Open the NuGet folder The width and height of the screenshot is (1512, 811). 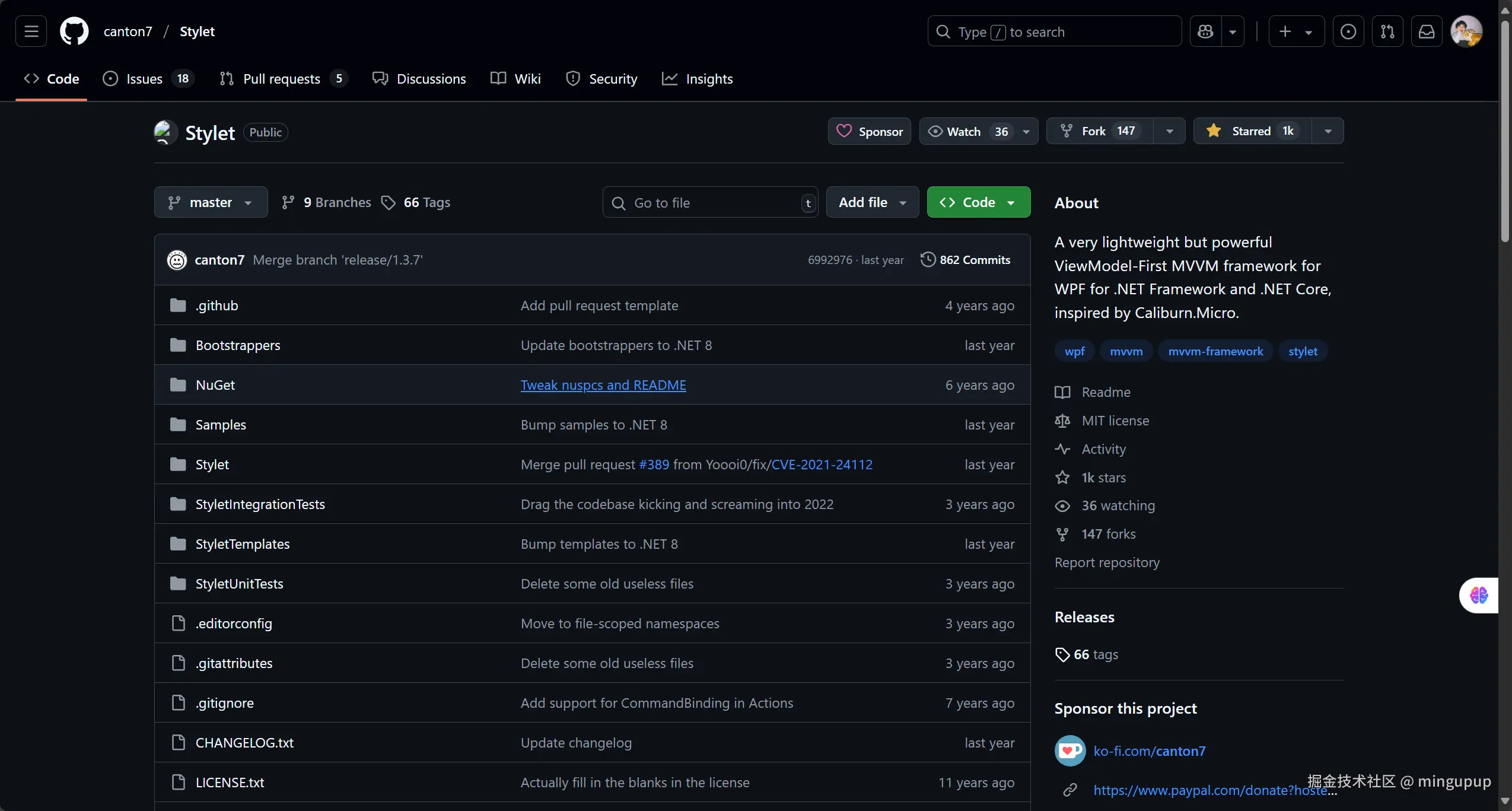pos(215,385)
